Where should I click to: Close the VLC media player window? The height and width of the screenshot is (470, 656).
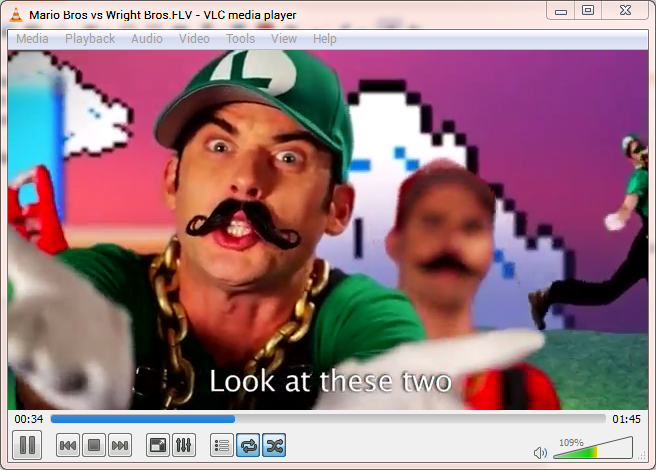[x=625, y=10]
